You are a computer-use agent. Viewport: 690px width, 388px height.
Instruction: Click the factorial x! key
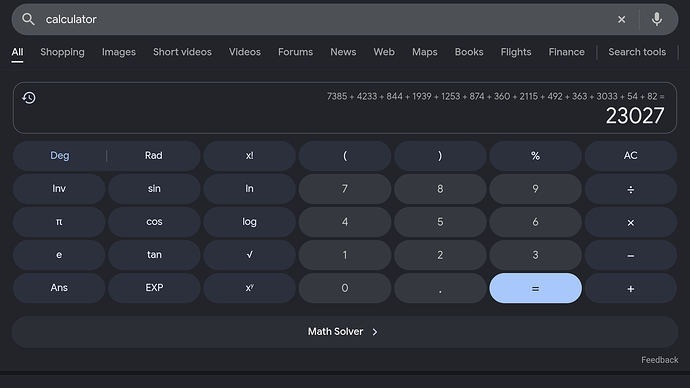pyautogui.click(x=250, y=156)
